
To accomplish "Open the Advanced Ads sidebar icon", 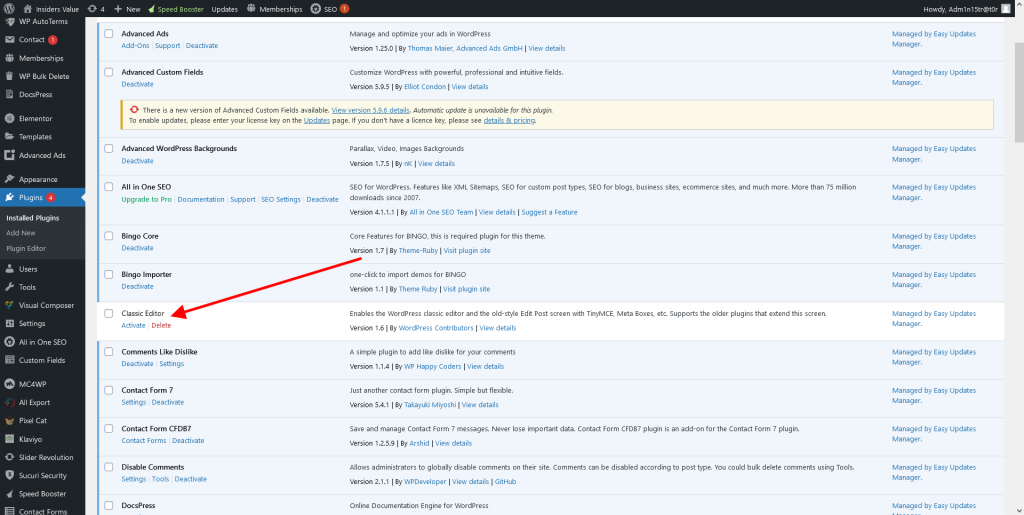I will pos(9,155).
